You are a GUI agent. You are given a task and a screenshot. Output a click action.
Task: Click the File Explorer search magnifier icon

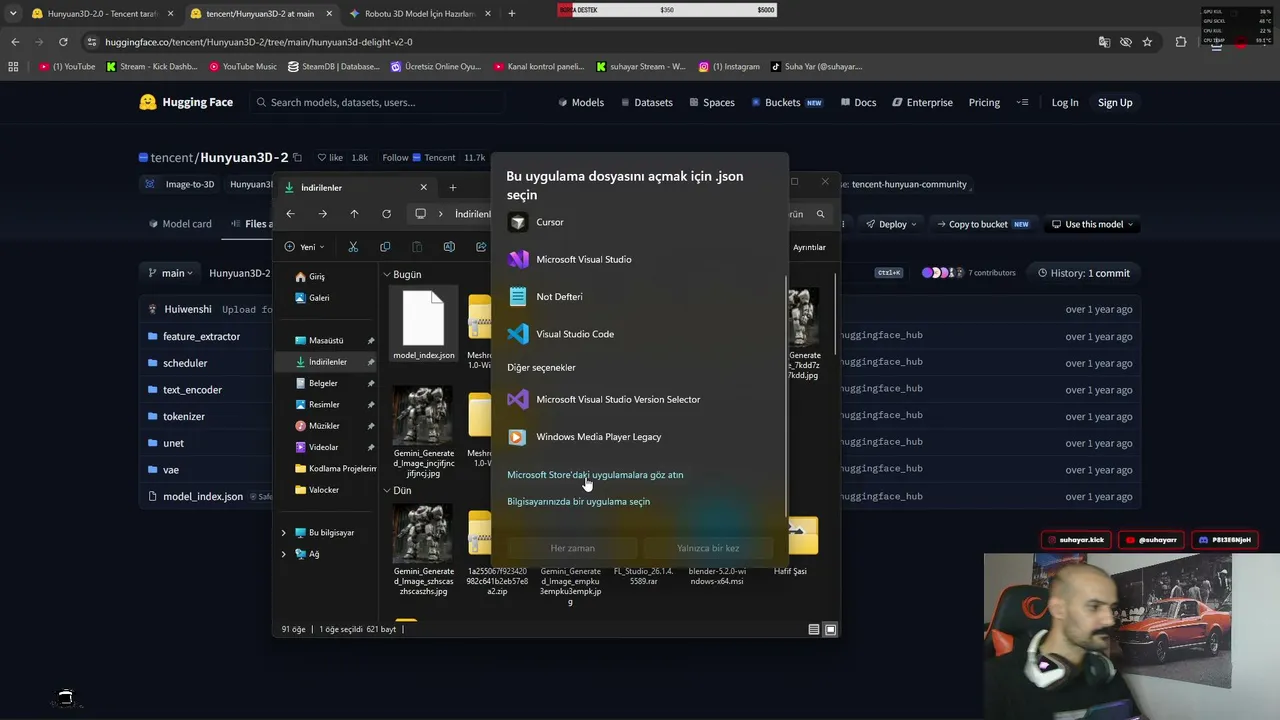820,214
